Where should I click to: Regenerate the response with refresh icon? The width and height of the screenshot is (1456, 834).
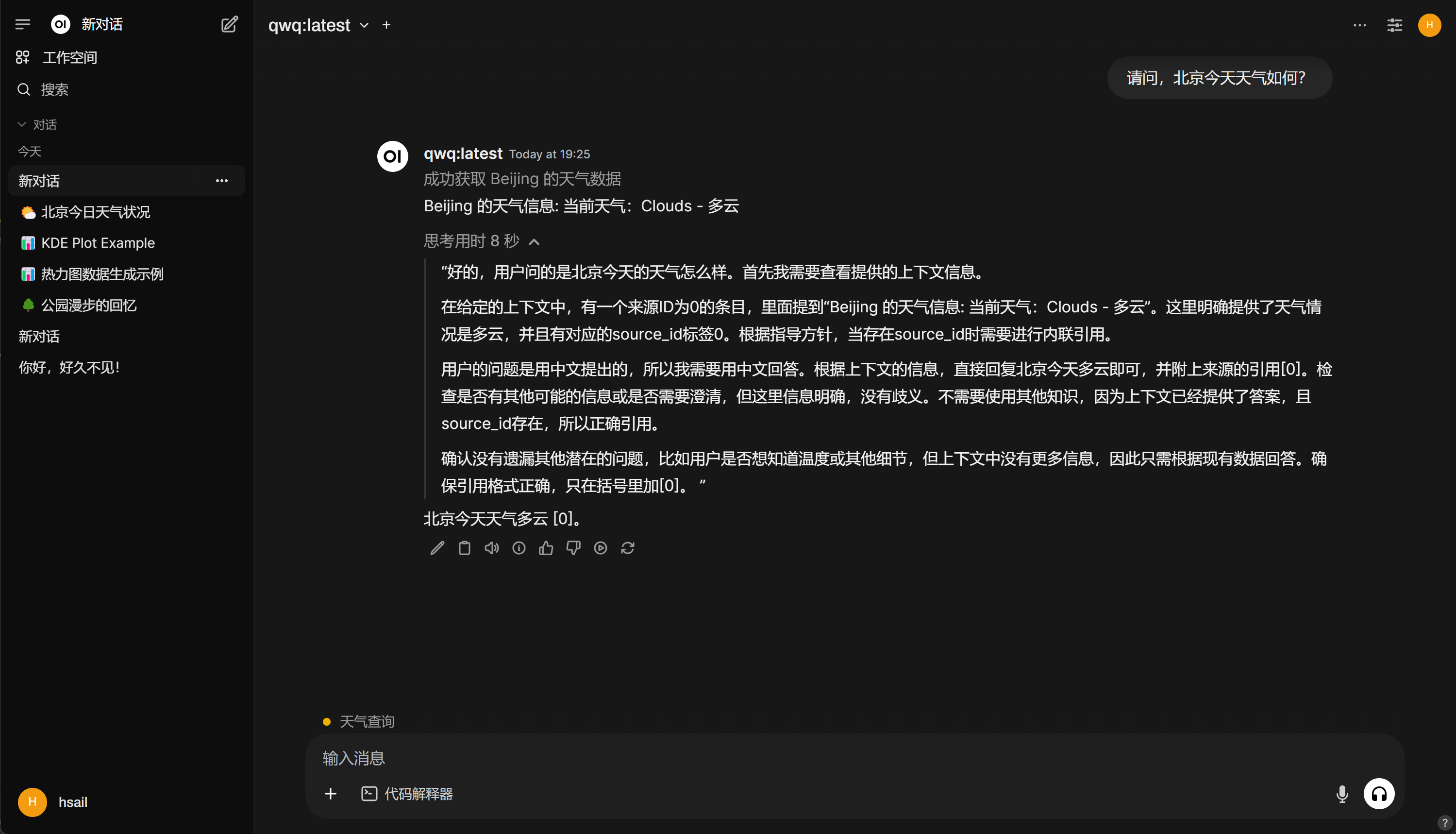click(x=628, y=548)
